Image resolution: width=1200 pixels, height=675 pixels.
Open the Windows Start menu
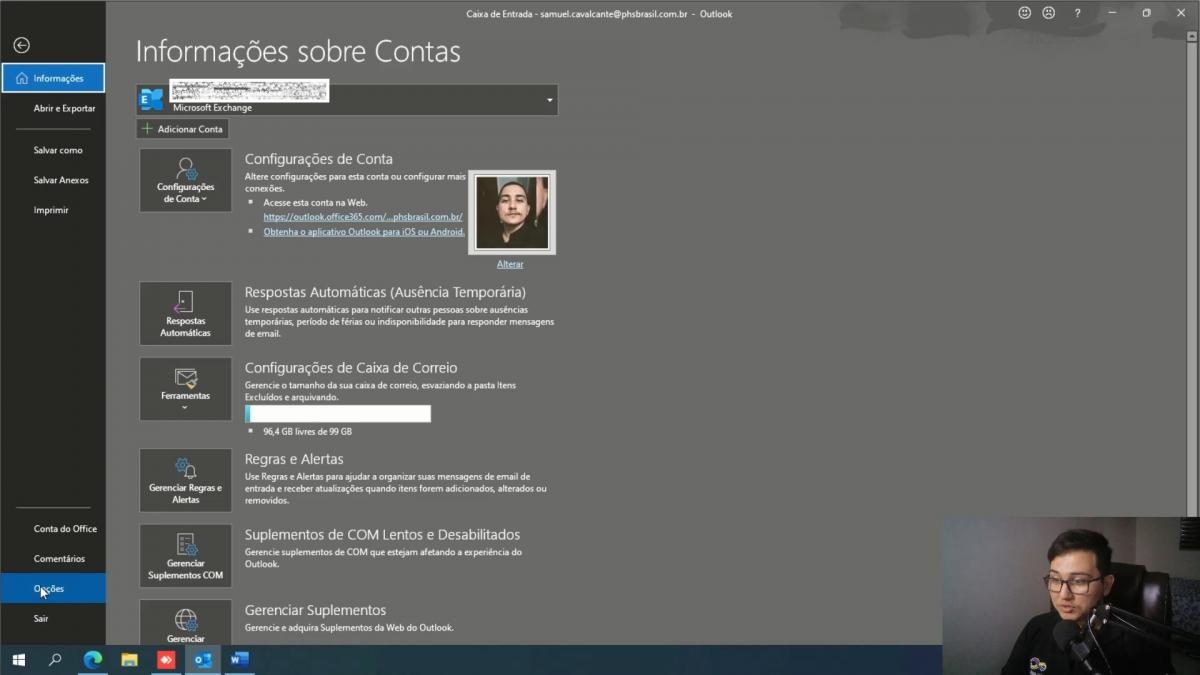(x=18, y=660)
